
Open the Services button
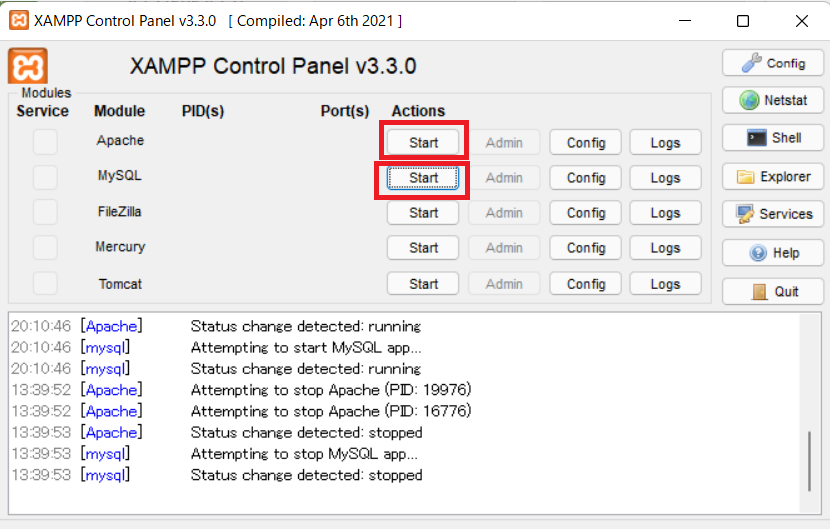773,214
